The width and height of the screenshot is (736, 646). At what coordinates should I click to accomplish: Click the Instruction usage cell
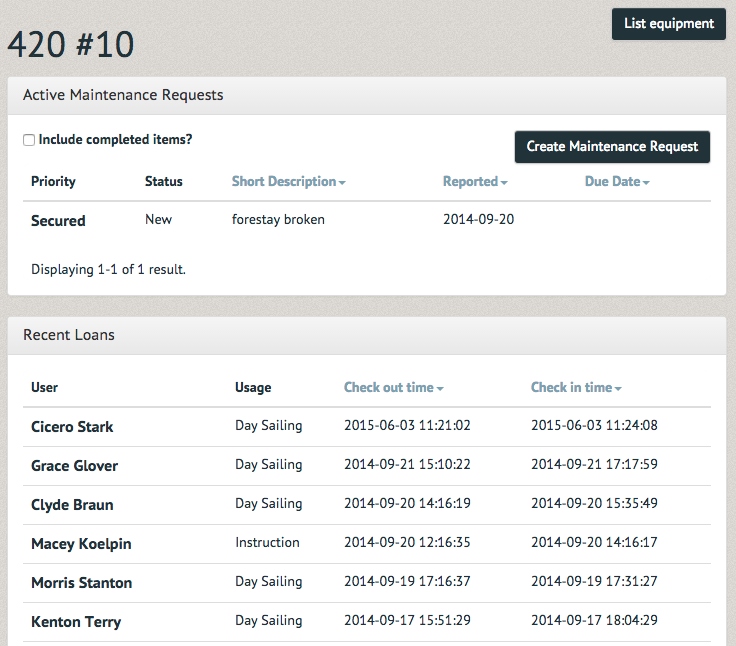pos(267,542)
